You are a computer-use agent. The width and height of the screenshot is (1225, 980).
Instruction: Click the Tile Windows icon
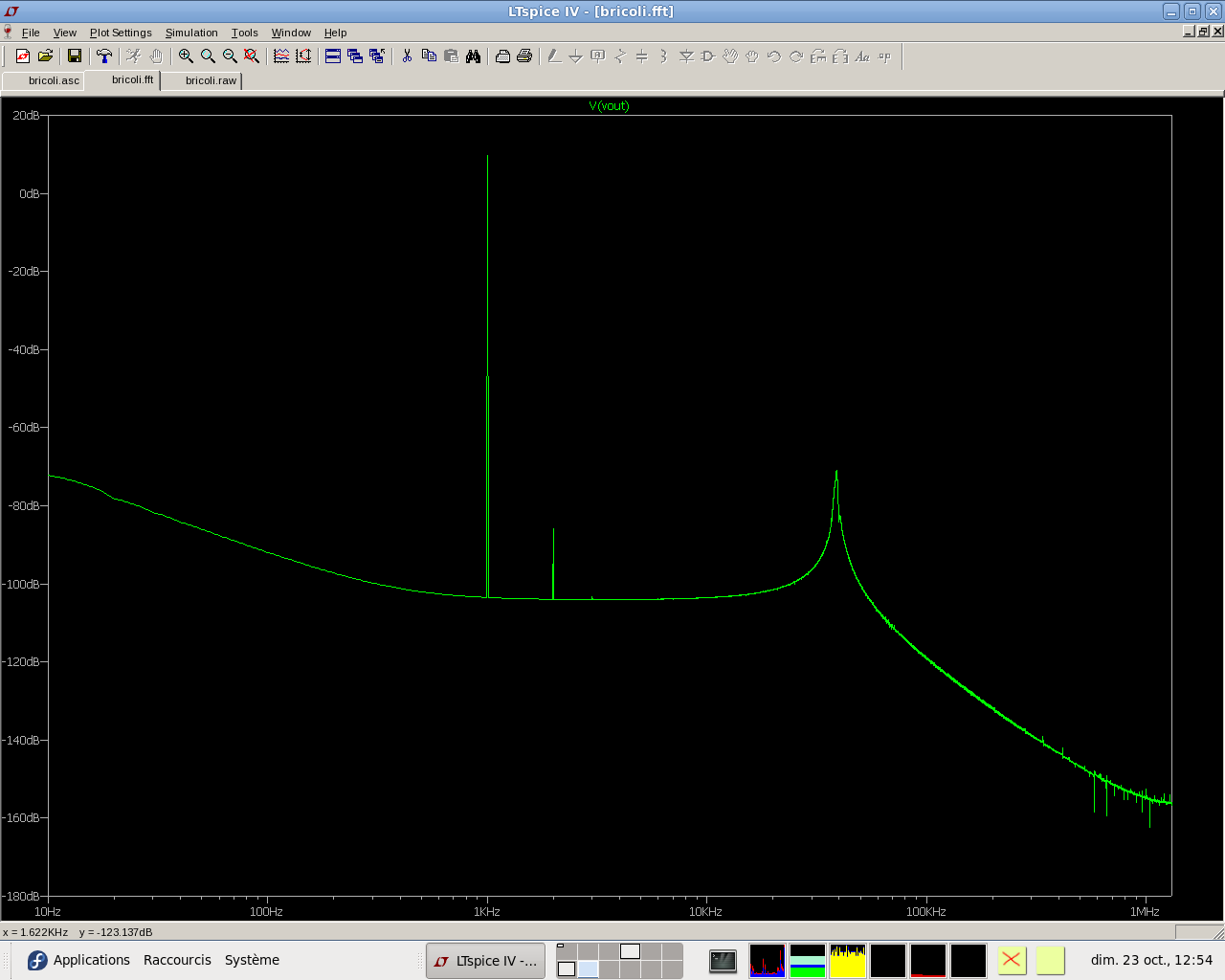point(333,56)
